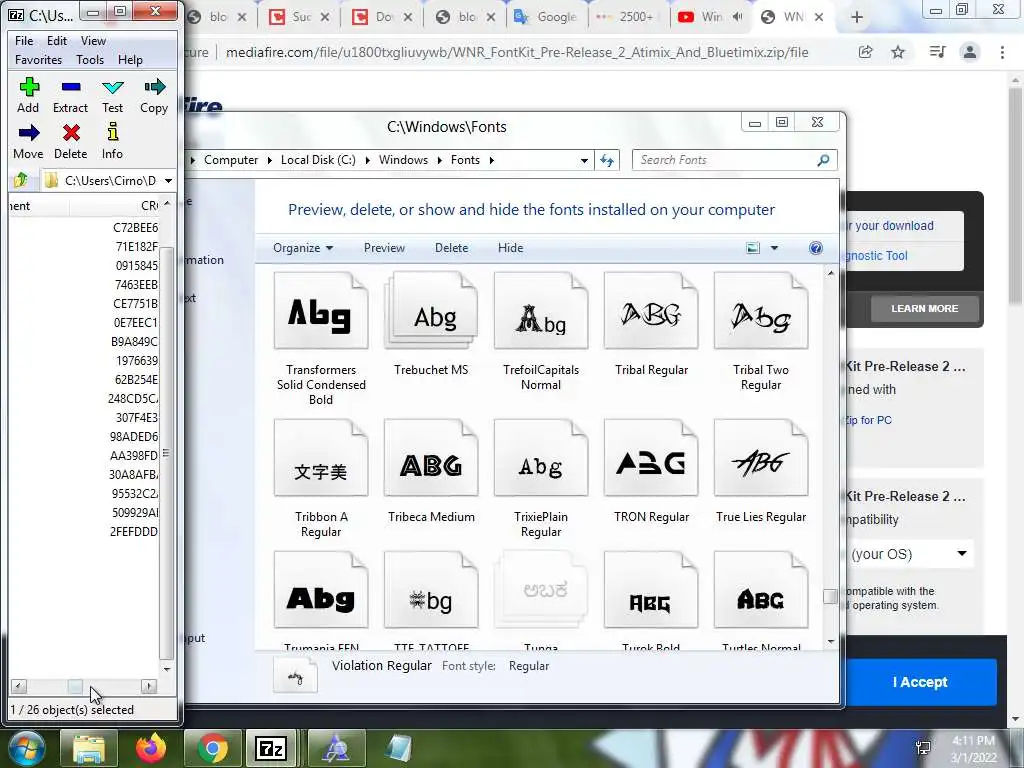Open the Windows Start button
1024x768 pixels.
coord(26,748)
